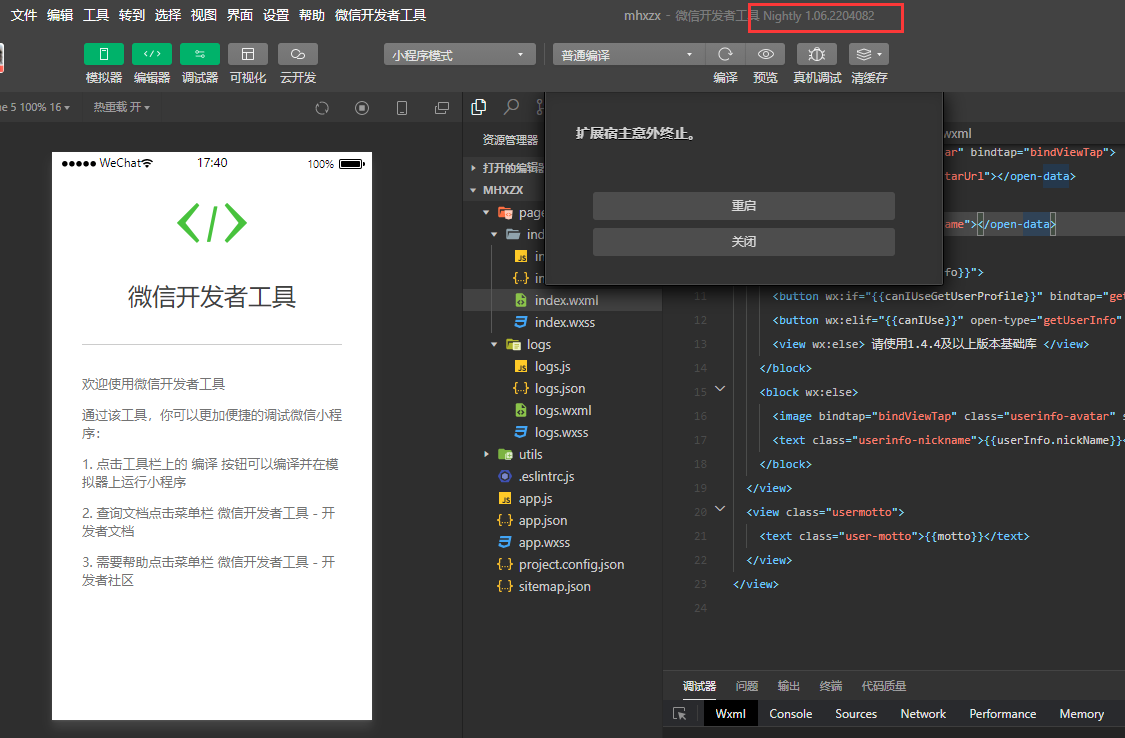This screenshot has width=1125, height=738.
Task: Toggle the 可视化 visual panel button
Action: click(248, 55)
